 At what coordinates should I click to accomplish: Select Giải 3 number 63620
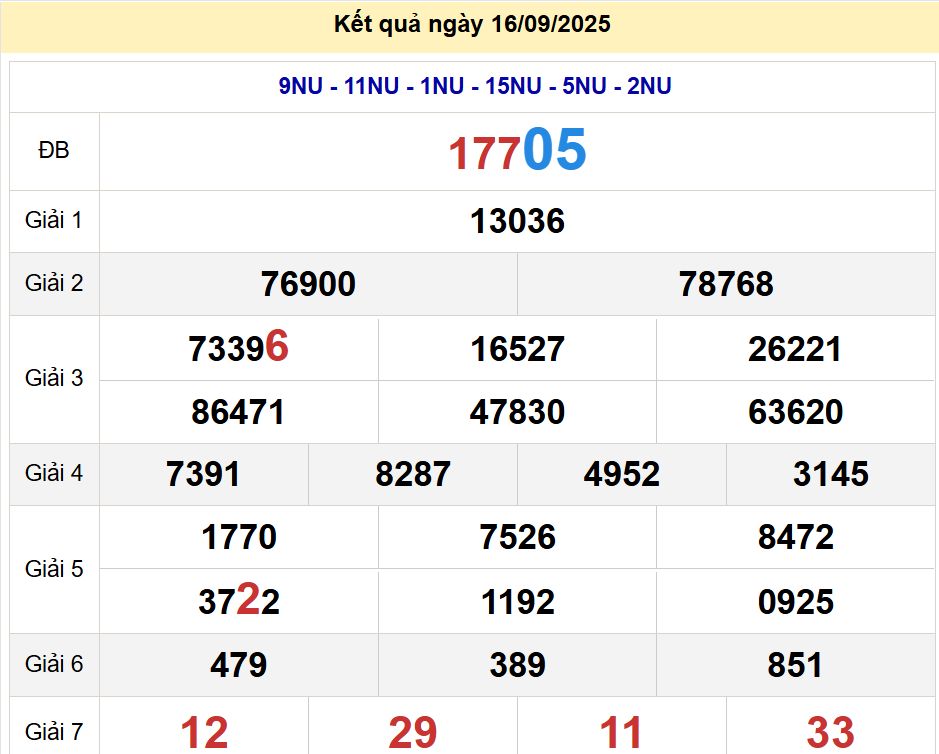795,412
